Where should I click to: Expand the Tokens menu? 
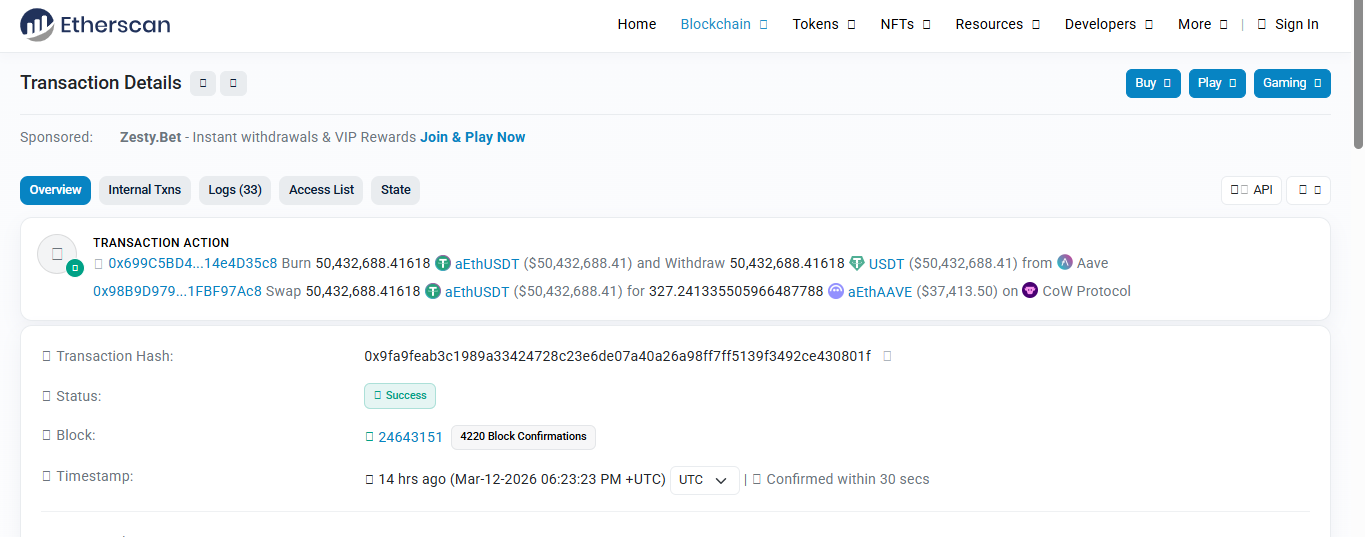coord(824,24)
